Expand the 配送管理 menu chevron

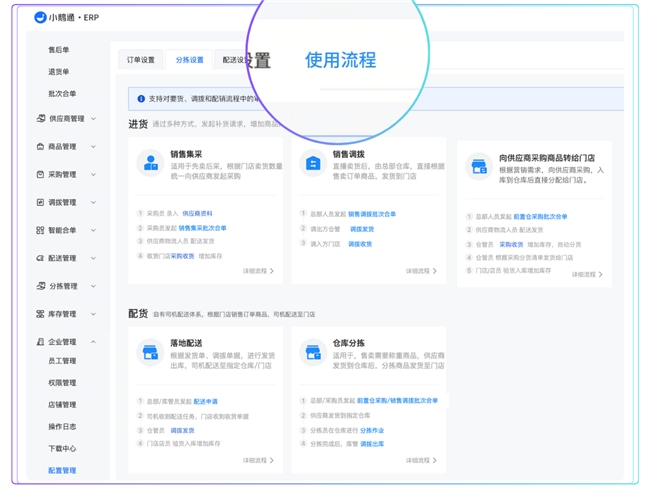pos(94,258)
